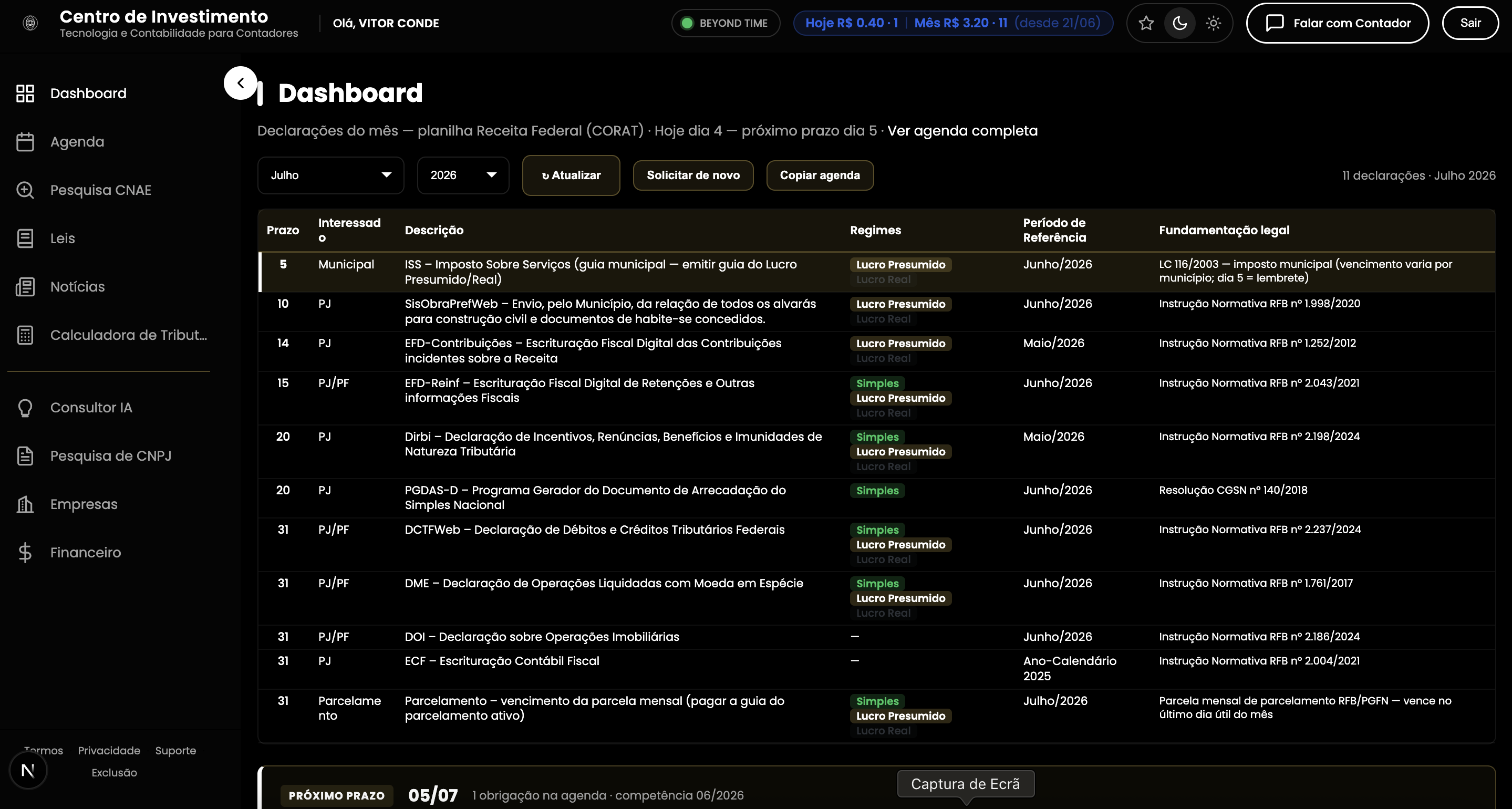Click the green BEYOND TIME status dot
Image resolution: width=1512 pixels, height=809 pixels.
click(x=687, y=23)
